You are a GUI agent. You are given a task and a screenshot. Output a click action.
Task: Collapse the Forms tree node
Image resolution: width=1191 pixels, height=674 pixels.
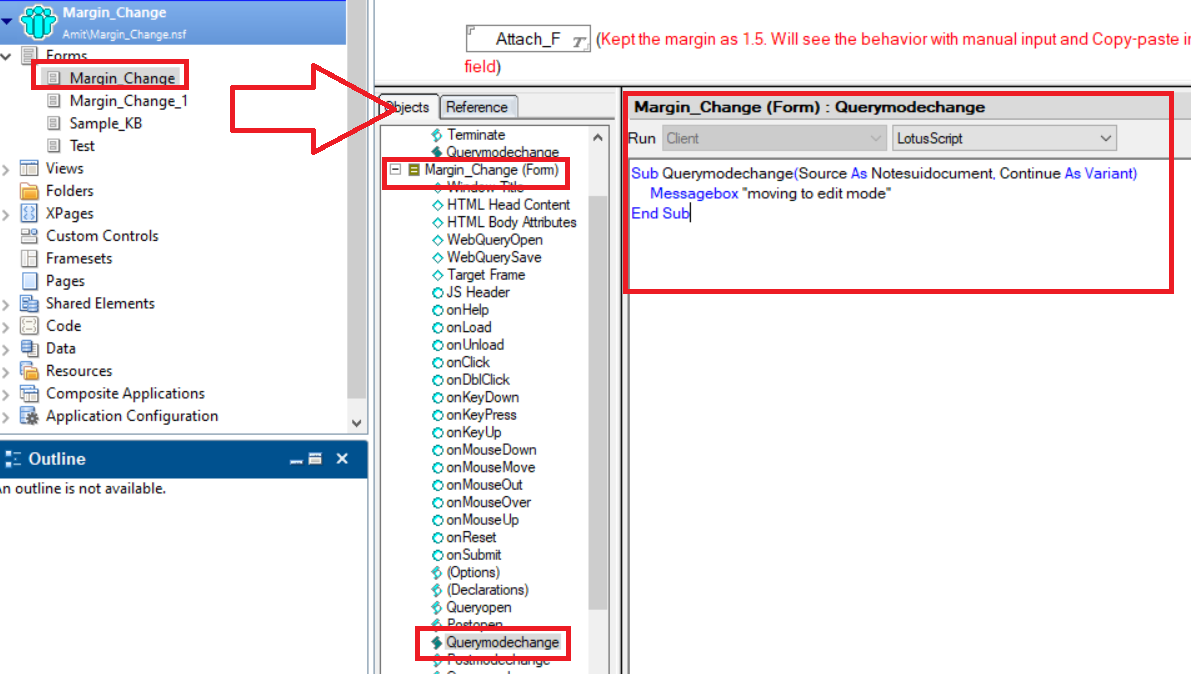[8, 56]
